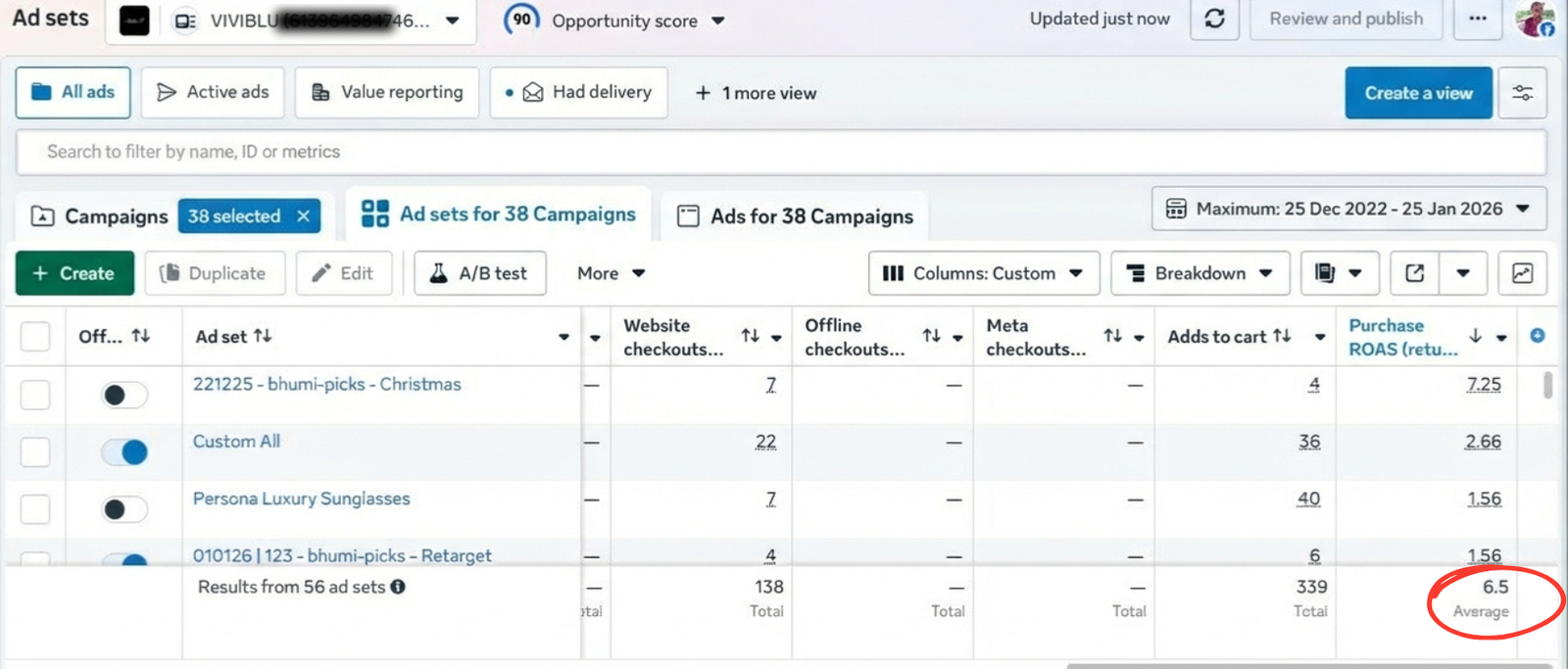This screenshot has height=669, width=1568.
Task: Open the export options arrow dropdown
Action: [1463, 273]
